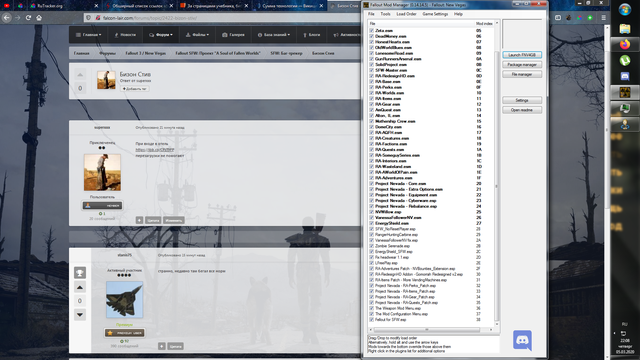640x360 pixels.
Task: Open the Load Order menu
Action: [407, 14]
